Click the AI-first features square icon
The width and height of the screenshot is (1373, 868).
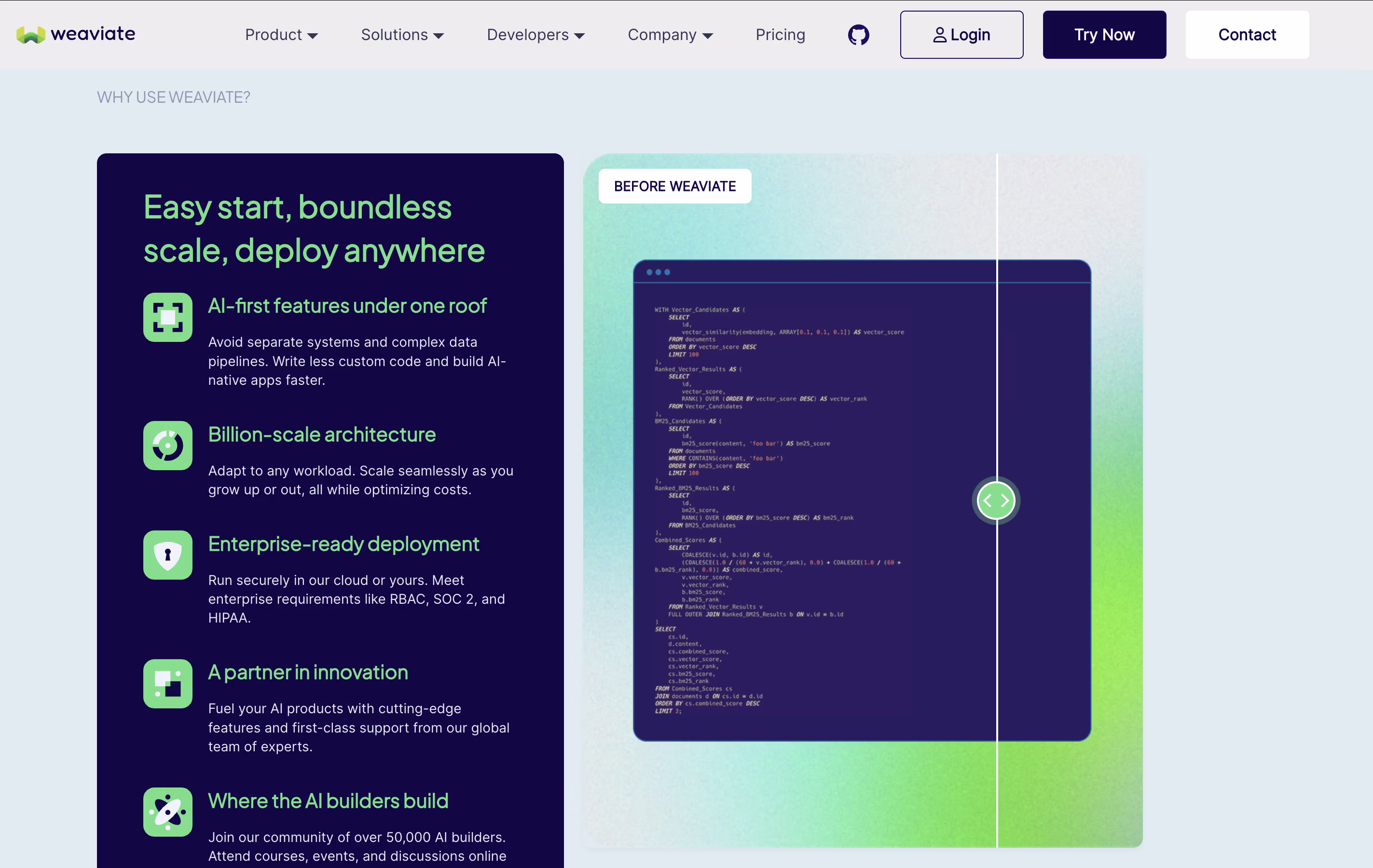pos(167,317)
